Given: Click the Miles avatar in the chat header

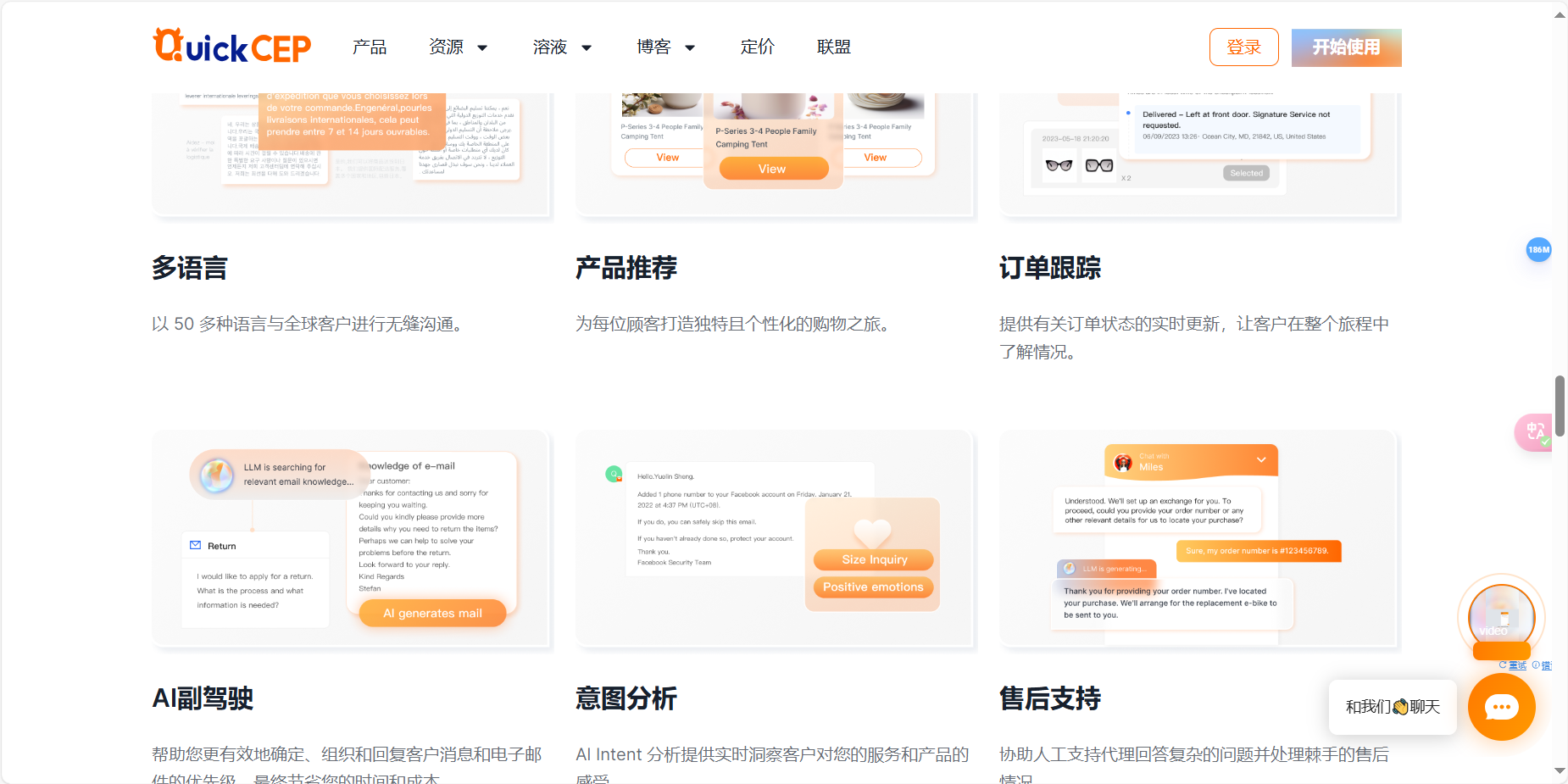Looking at the screenshot, I should [1125, 462].
